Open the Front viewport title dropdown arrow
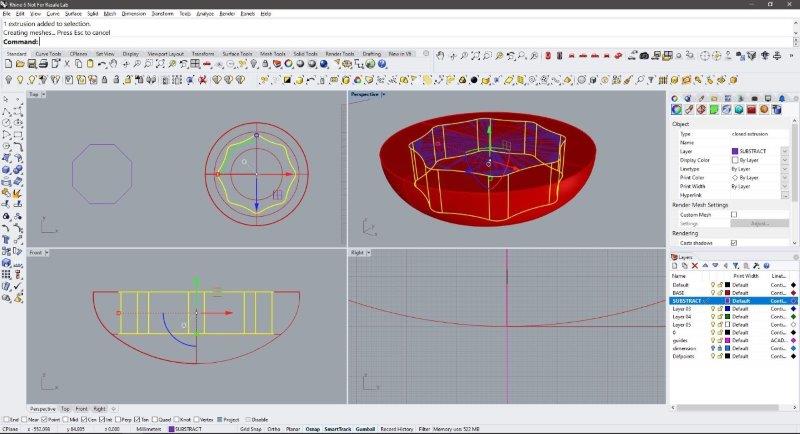This screenshot has height=434, width=800. click(47, 252)
